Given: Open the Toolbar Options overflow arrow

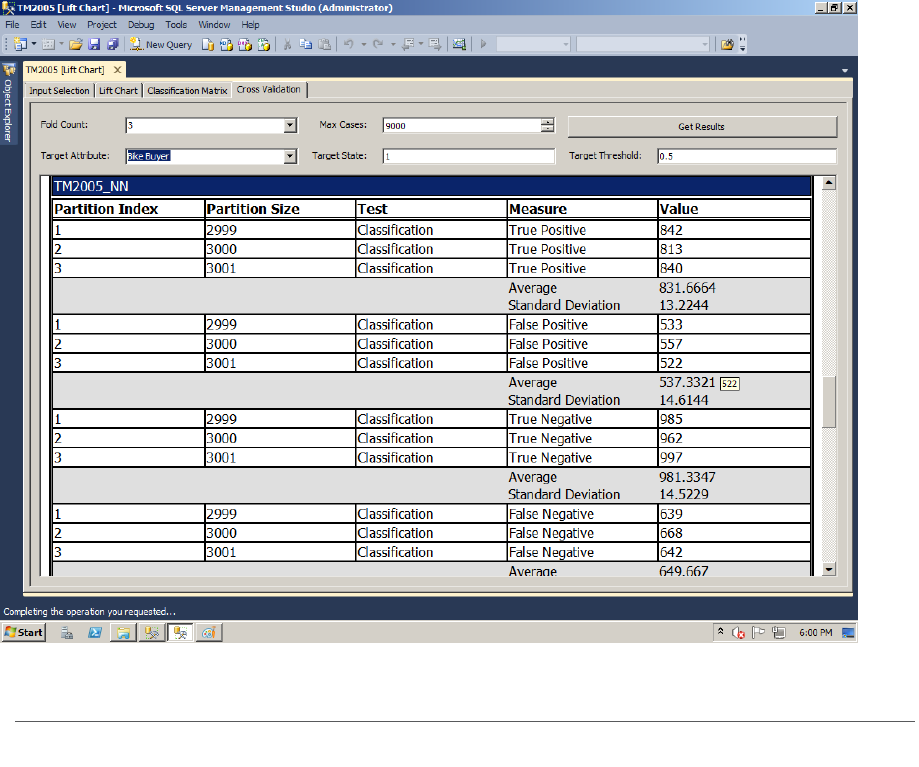Looking at the screenshot, I should click(x=743, y=44).
